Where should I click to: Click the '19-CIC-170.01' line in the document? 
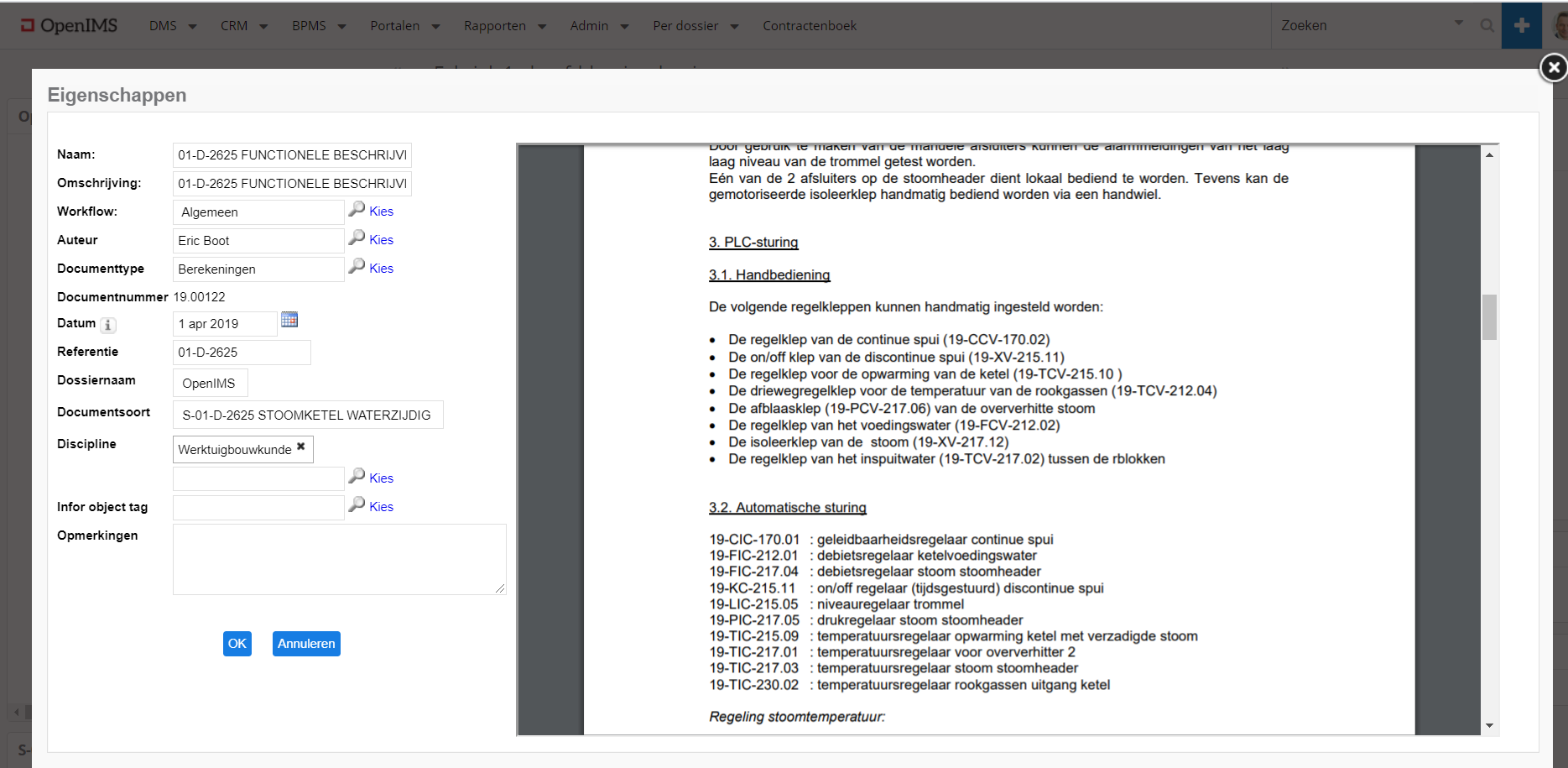click(881, 540)
